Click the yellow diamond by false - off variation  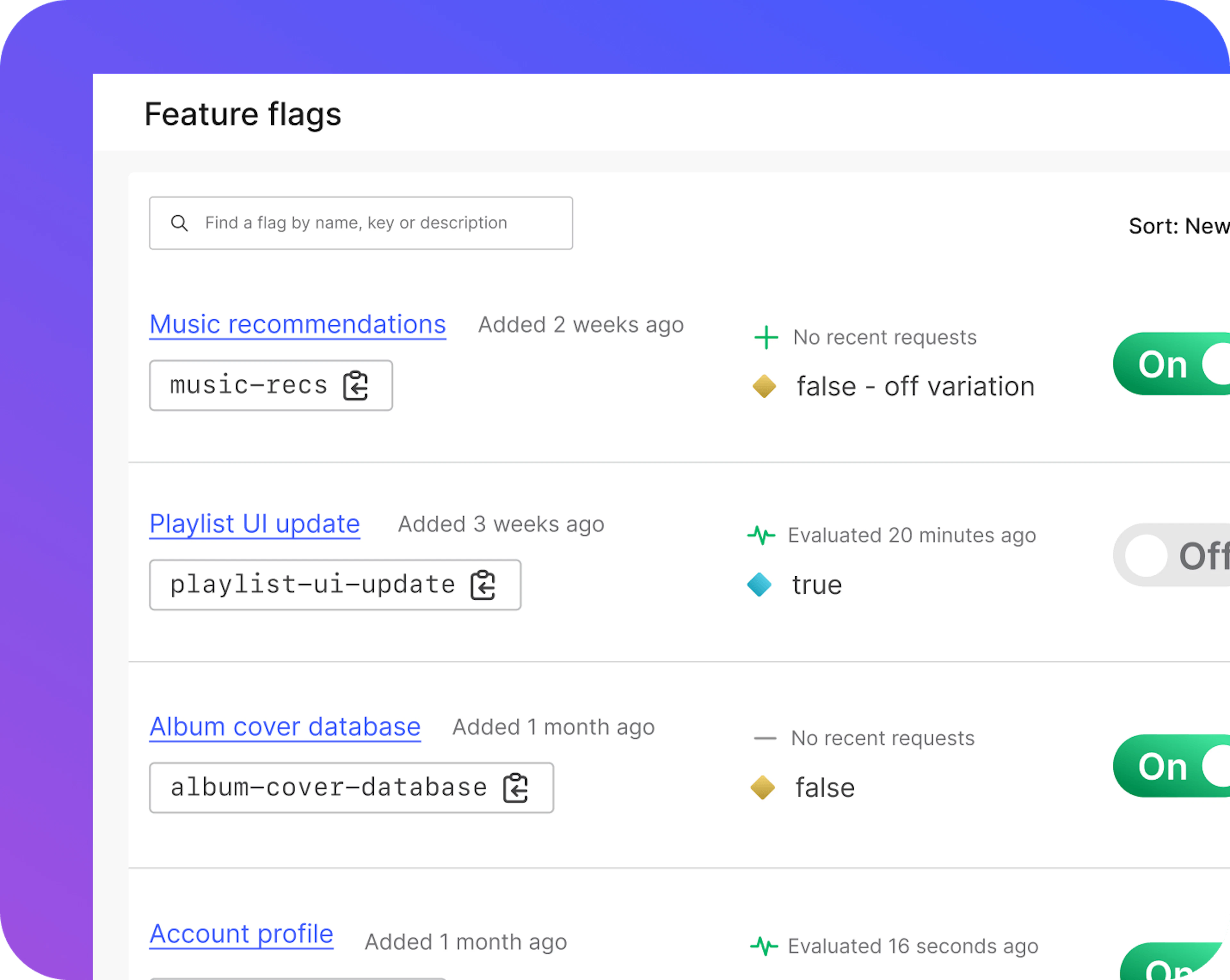[764, 386]
